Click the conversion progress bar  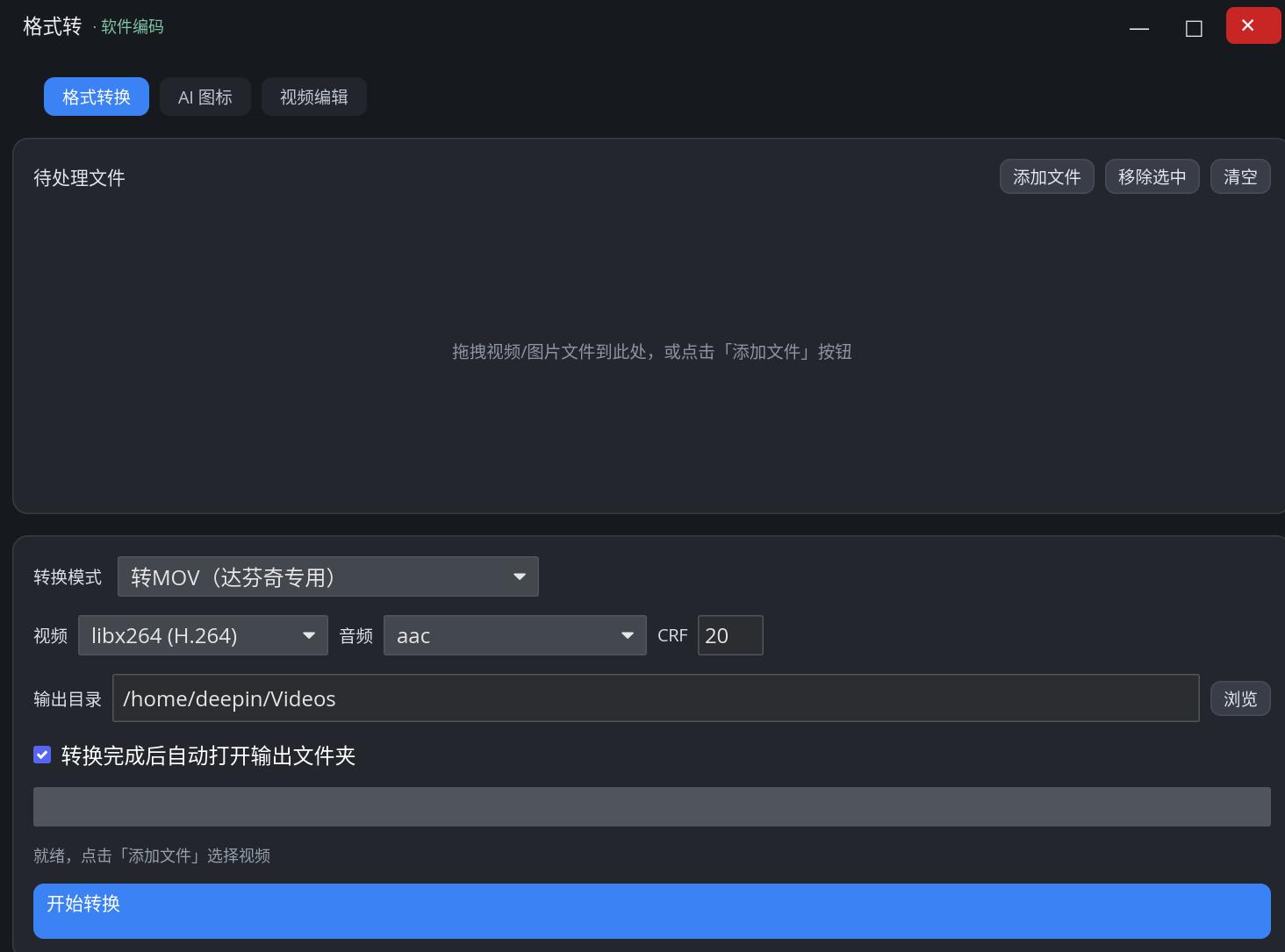pos(652,806)
